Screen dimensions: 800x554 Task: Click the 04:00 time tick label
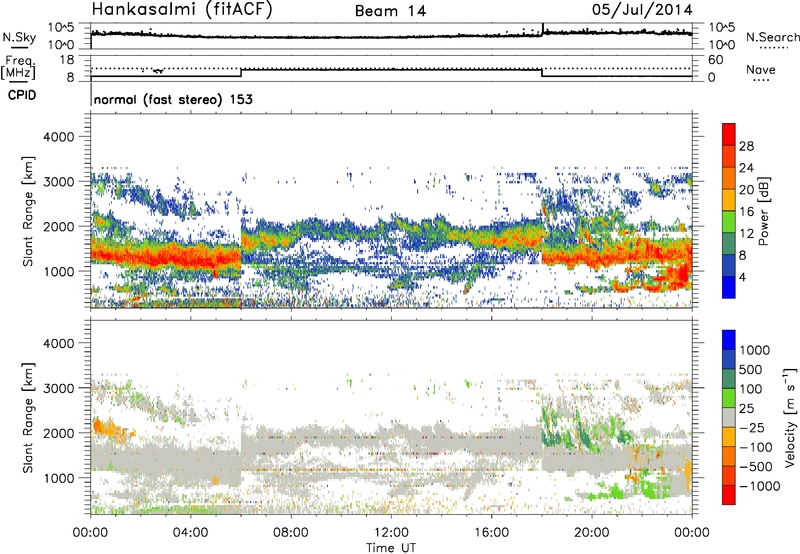pyautogui.click(x=190, y=533)
